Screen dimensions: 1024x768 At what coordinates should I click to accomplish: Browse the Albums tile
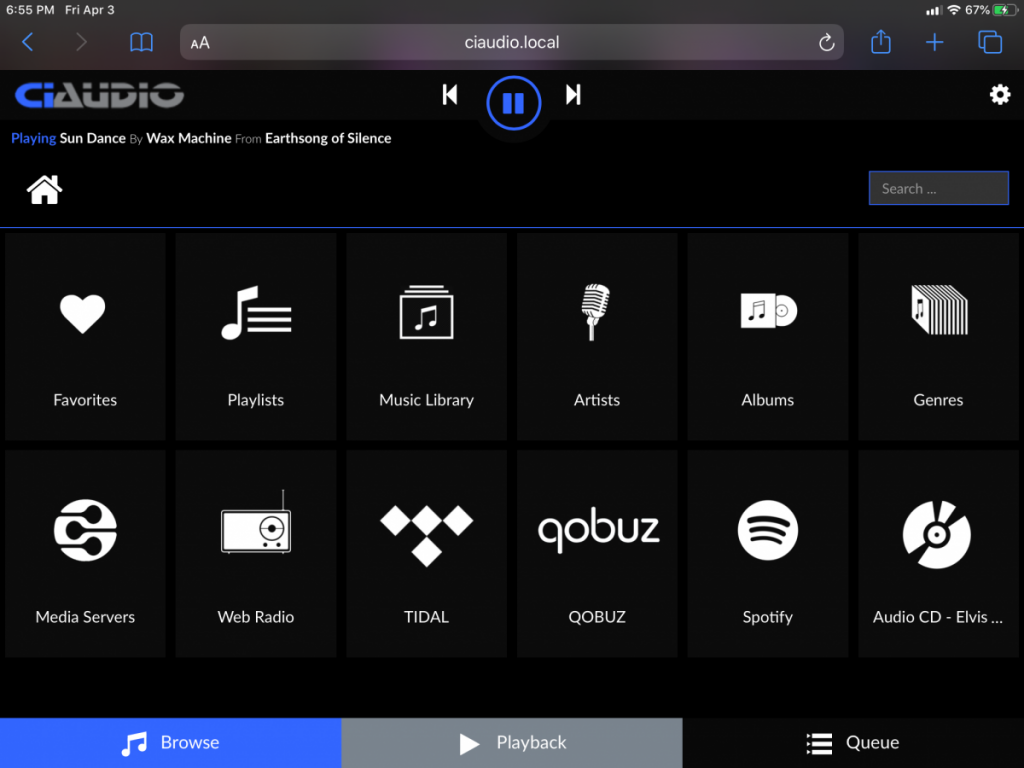767,336
